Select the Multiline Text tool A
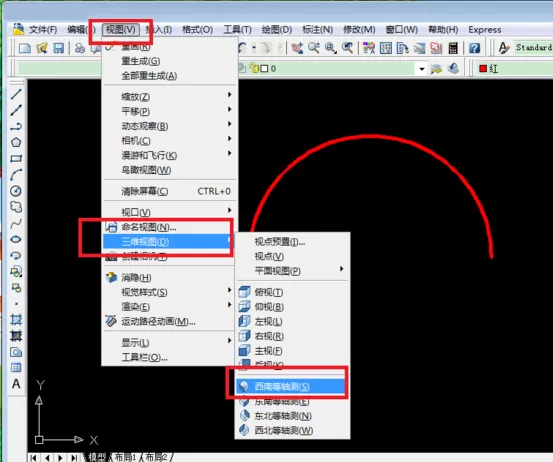This screenshot has height=462, width=553. (x=16, y=384)
